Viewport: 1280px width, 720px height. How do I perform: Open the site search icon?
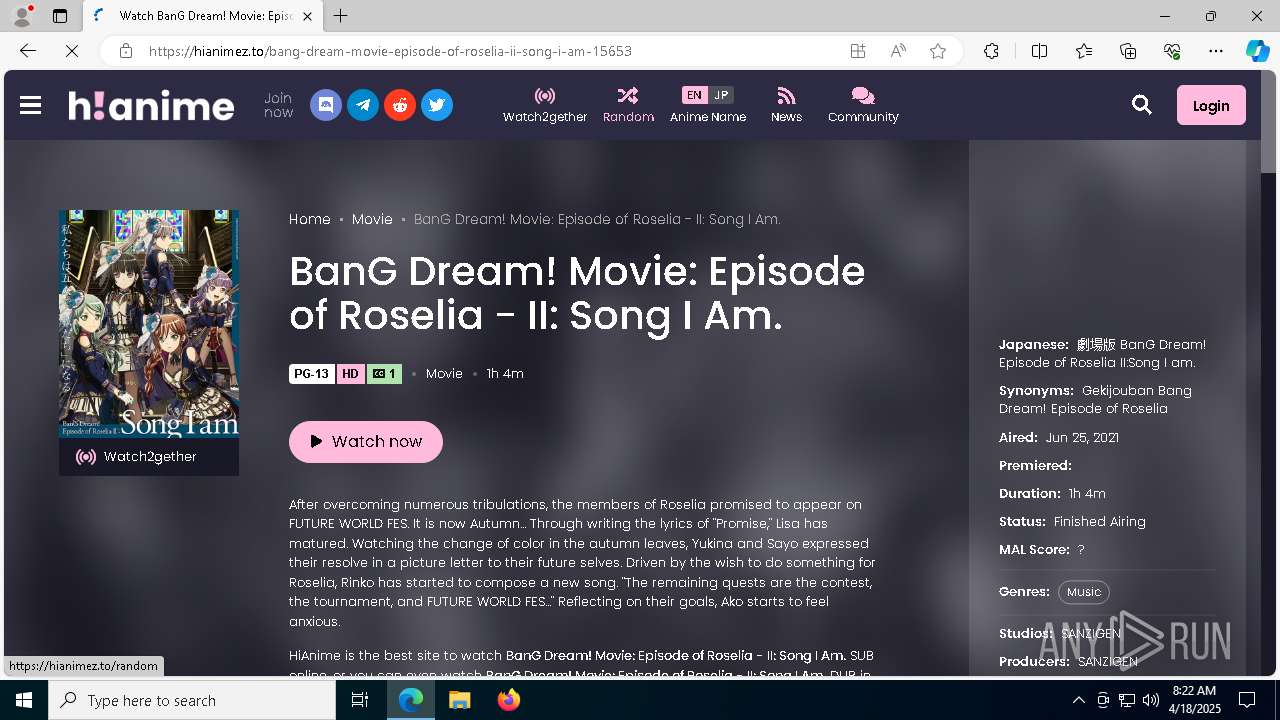(1142, 105)
